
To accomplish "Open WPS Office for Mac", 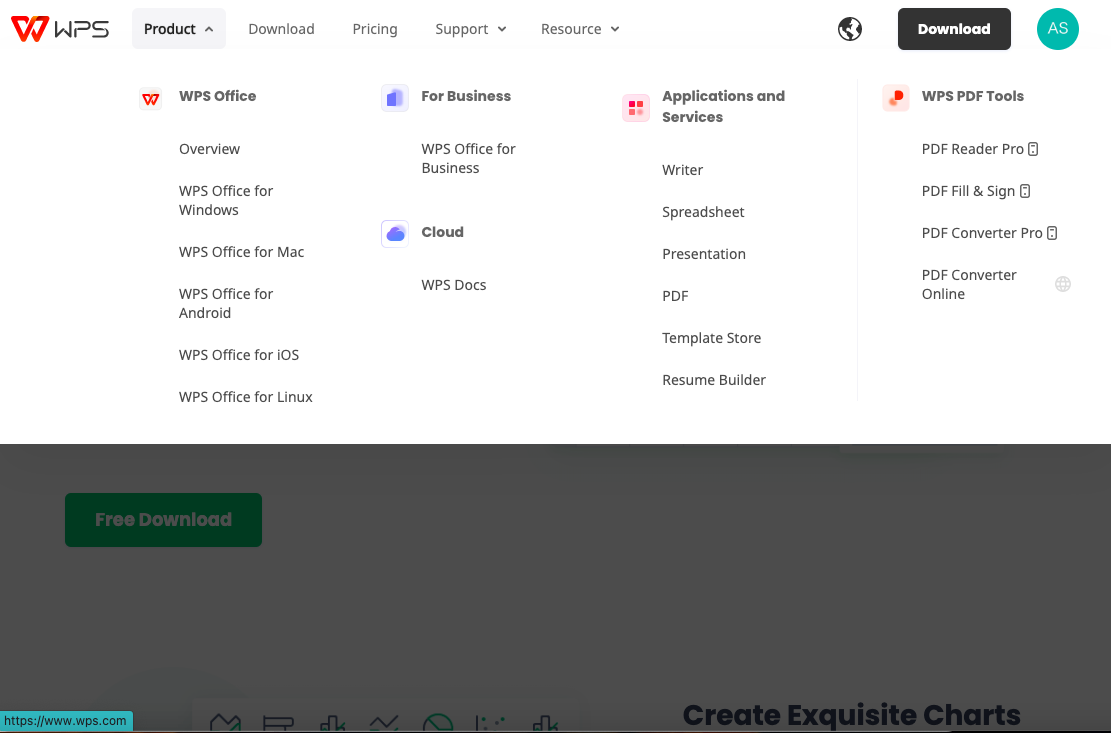I will coord(242,252).
